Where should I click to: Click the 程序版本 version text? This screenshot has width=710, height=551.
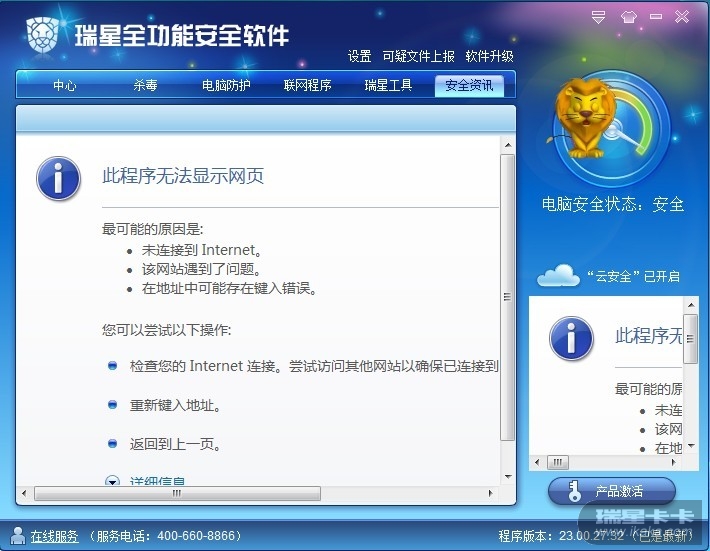(x=595, y=536)
